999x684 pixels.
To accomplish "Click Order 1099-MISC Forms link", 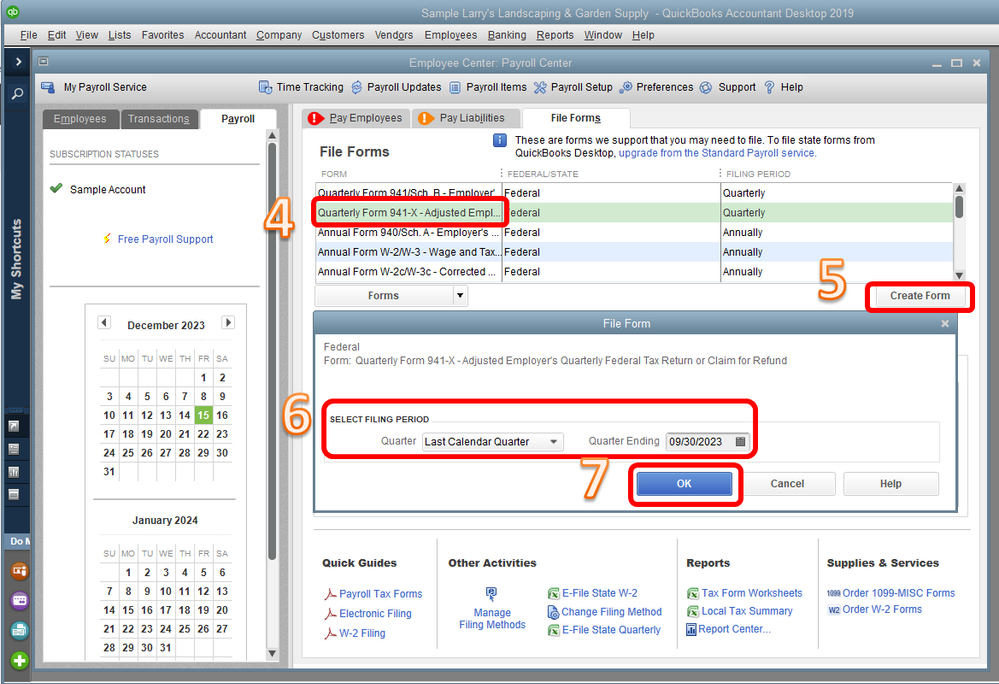I will [x=898, y=593].
